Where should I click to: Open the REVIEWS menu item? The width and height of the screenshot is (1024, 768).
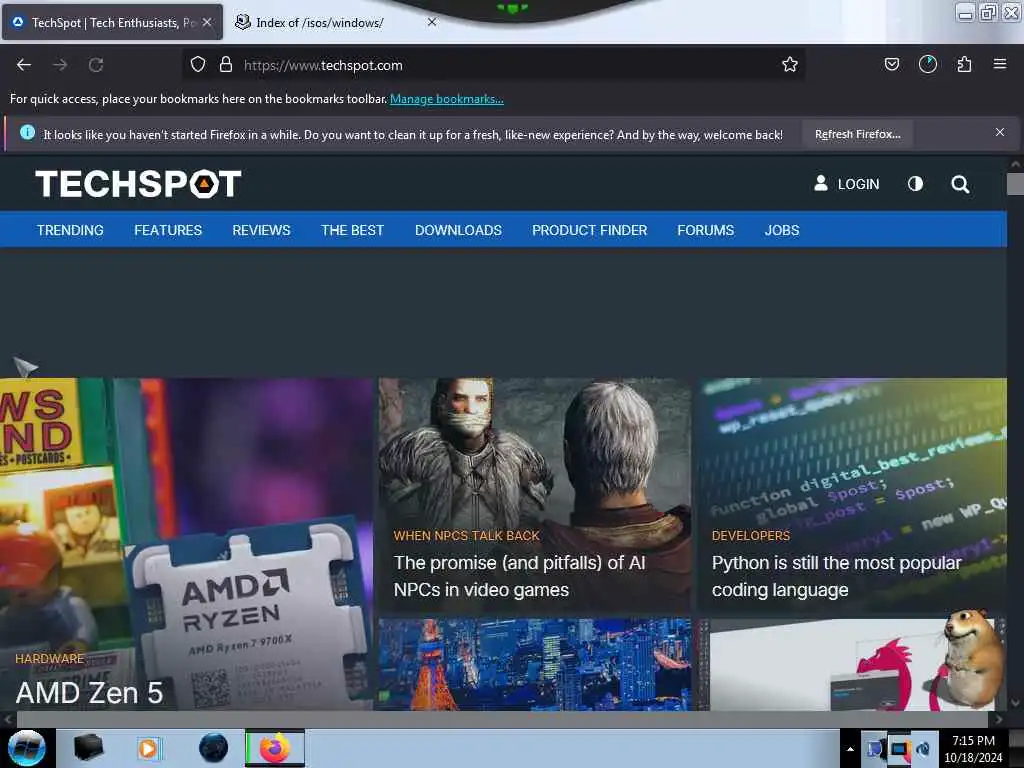click(x=261, y=231)
